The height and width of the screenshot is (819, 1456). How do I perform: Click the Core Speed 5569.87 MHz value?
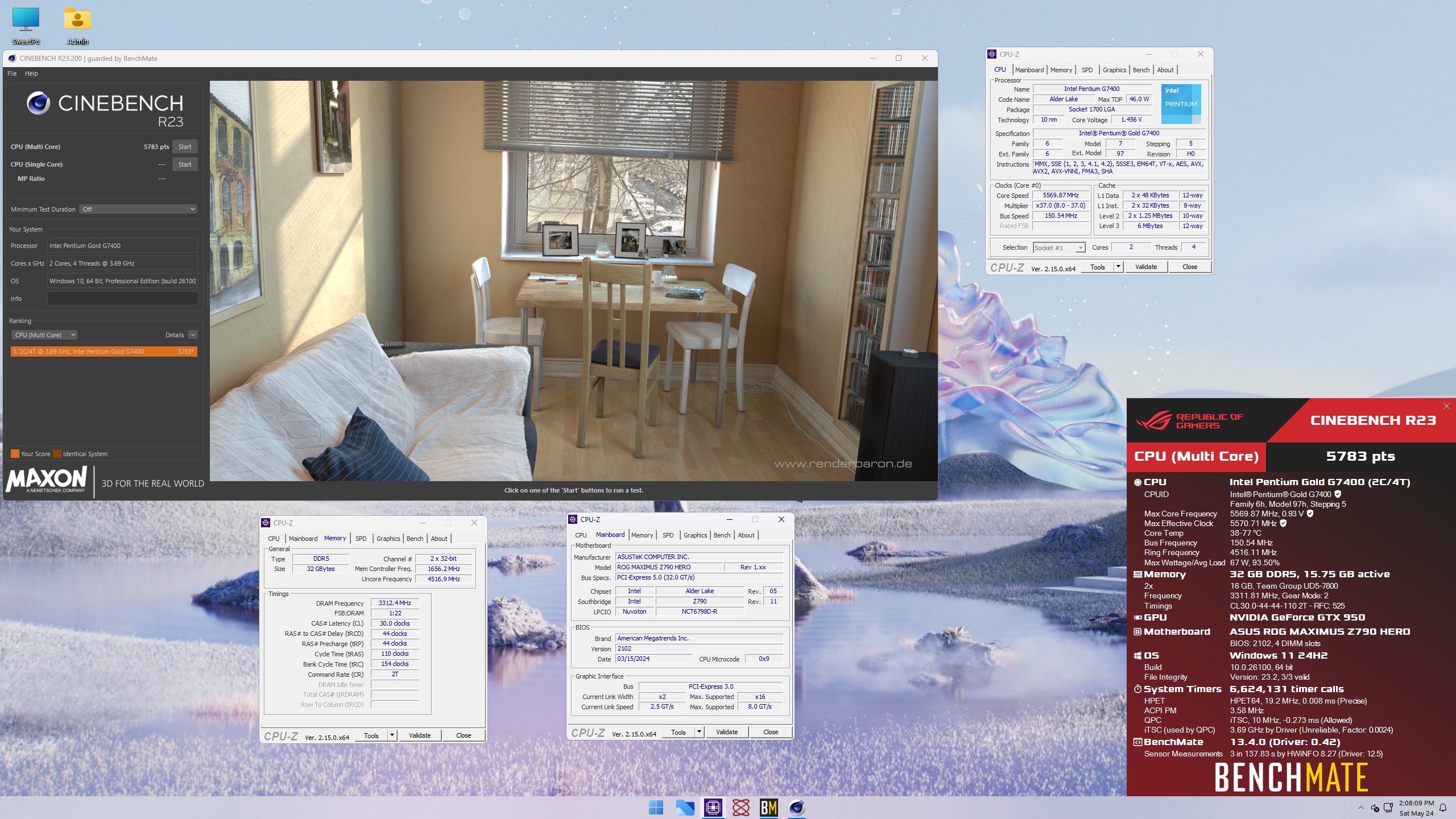click(x=1061, y=195)
